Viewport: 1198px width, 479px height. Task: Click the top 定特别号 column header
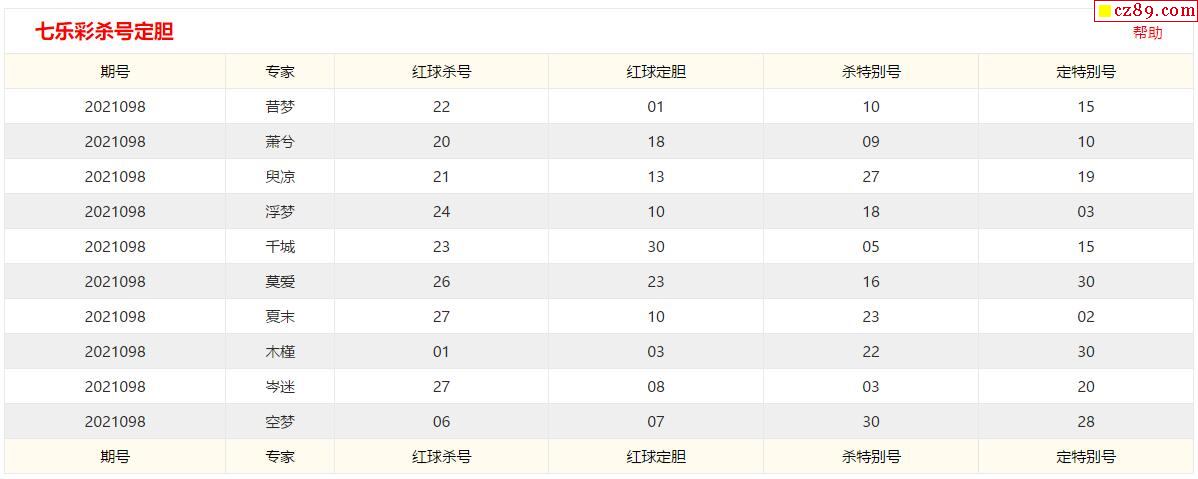(1086, 72)
